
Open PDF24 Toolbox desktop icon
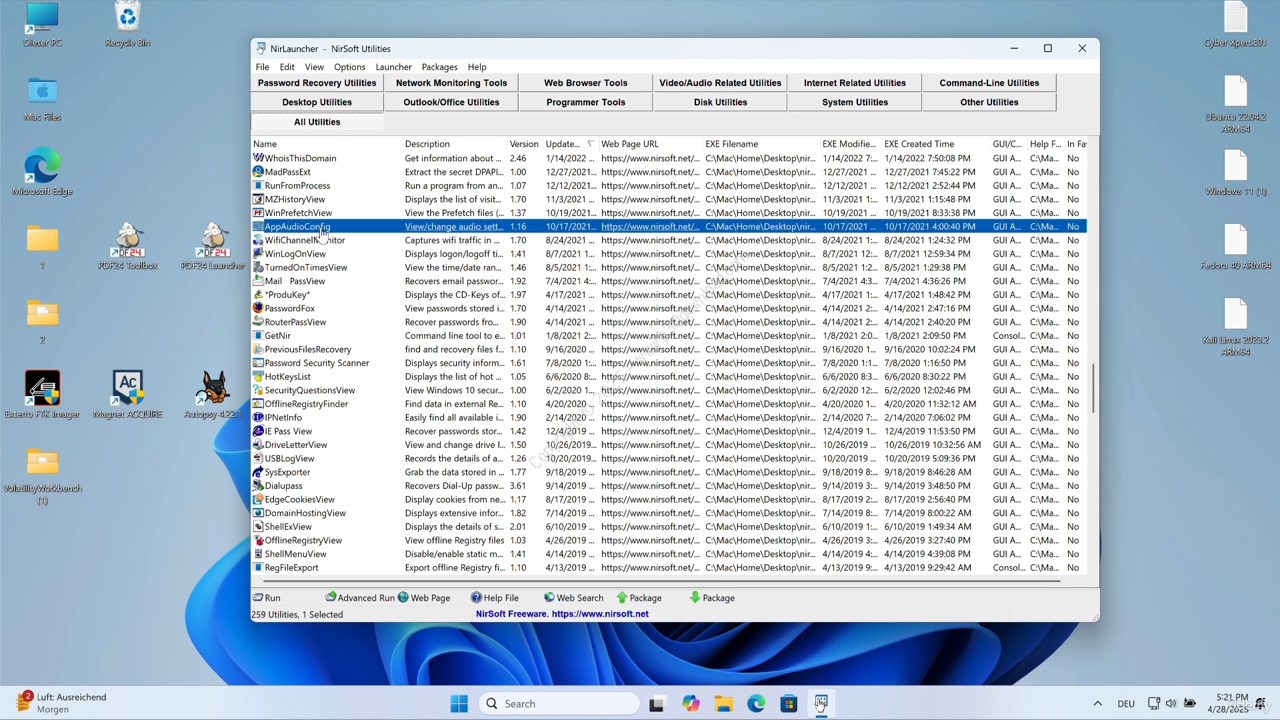click(128, 247)
